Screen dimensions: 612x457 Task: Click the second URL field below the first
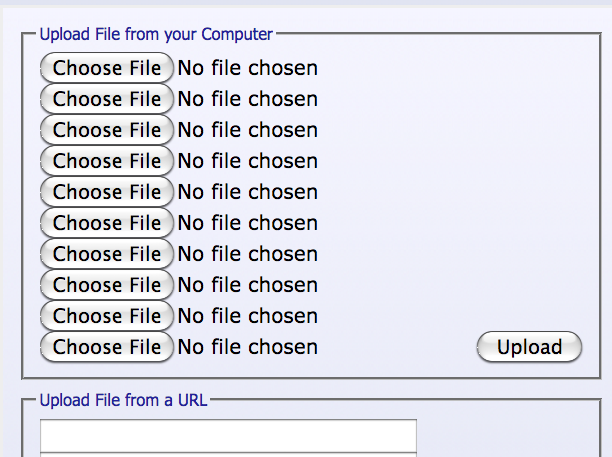(228, 455)
